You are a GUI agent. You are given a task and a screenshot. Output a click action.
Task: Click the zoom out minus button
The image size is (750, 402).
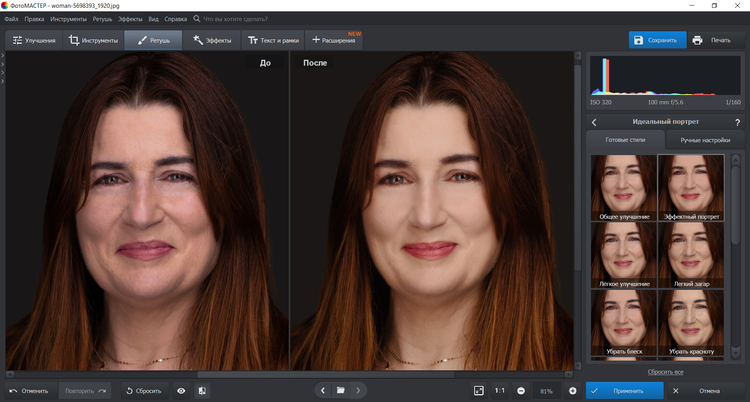point(521,390)
